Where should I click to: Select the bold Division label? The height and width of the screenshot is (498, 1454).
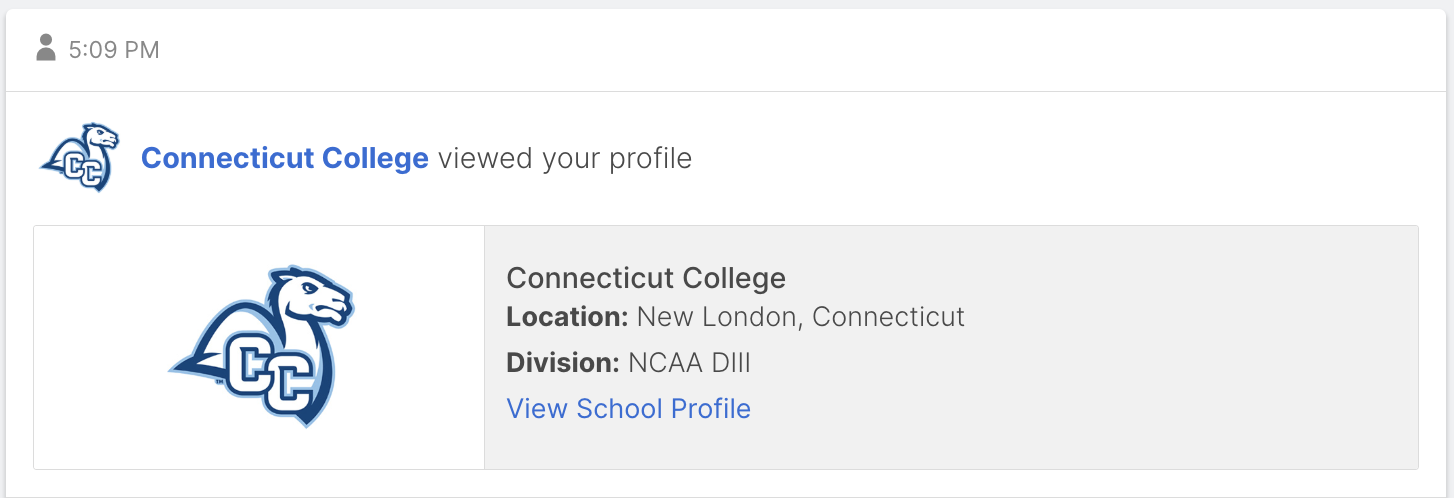click(x=563, y=362)
